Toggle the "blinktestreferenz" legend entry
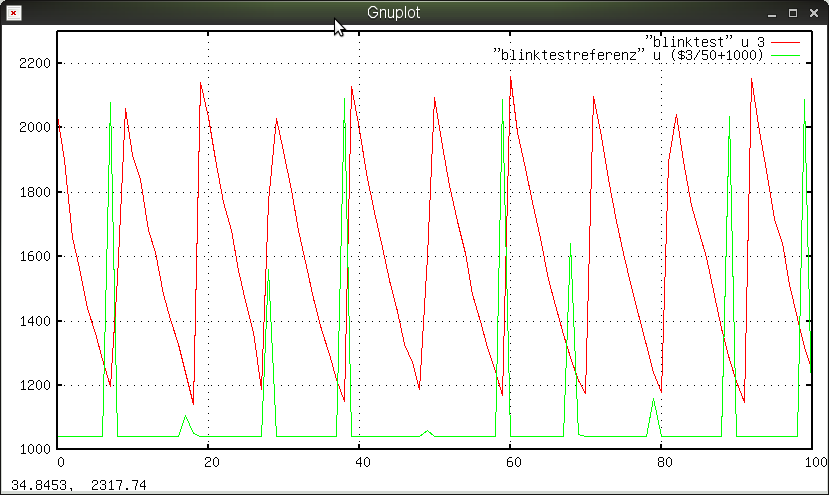 coord(629,55)
